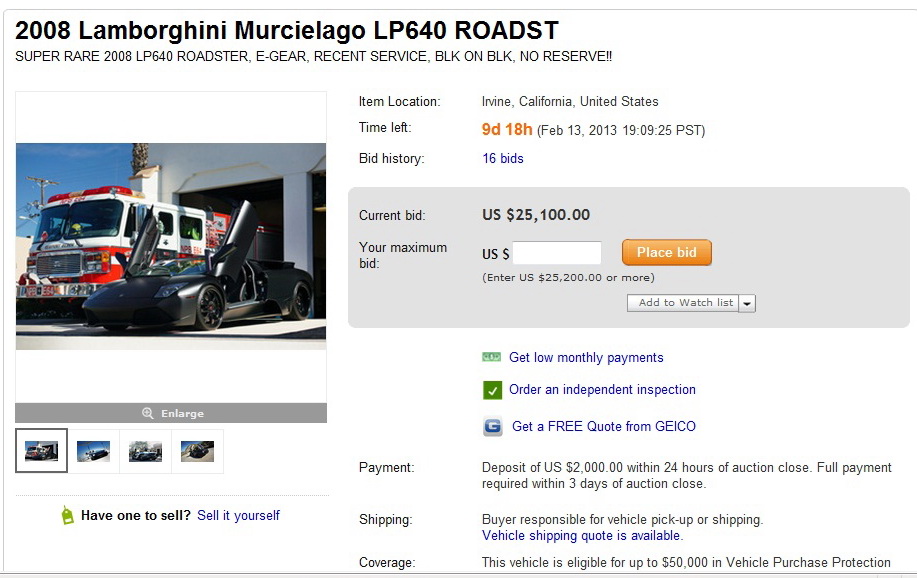Click the main Lamborghini photo
Image resolution: width=917 pixels, height=578 pixels.
(171, 246)
